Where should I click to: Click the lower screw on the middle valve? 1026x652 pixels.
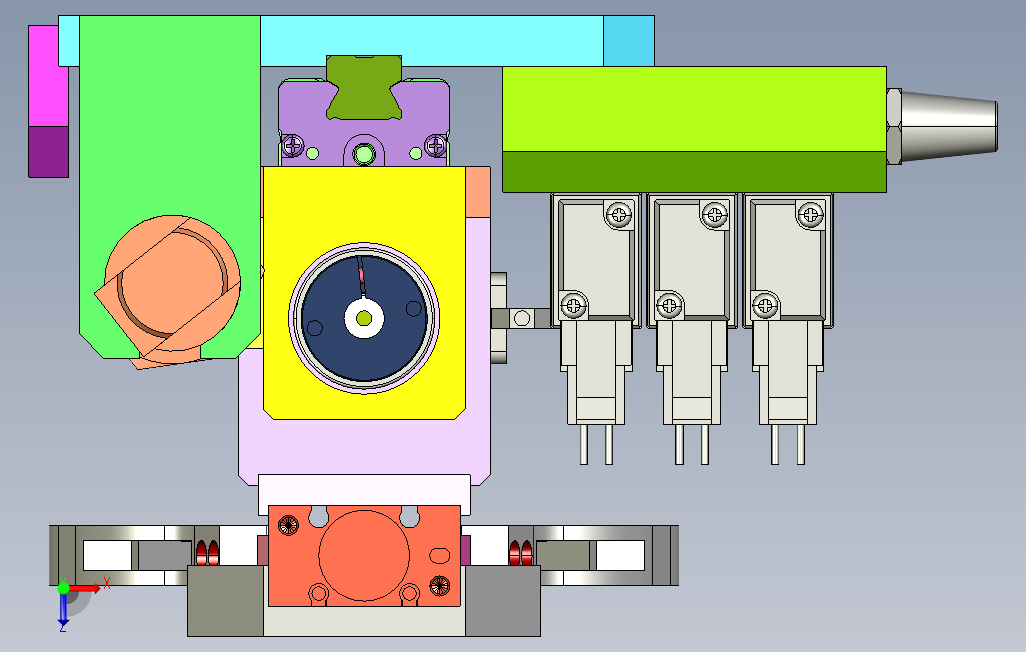click(x=669, y=305)
